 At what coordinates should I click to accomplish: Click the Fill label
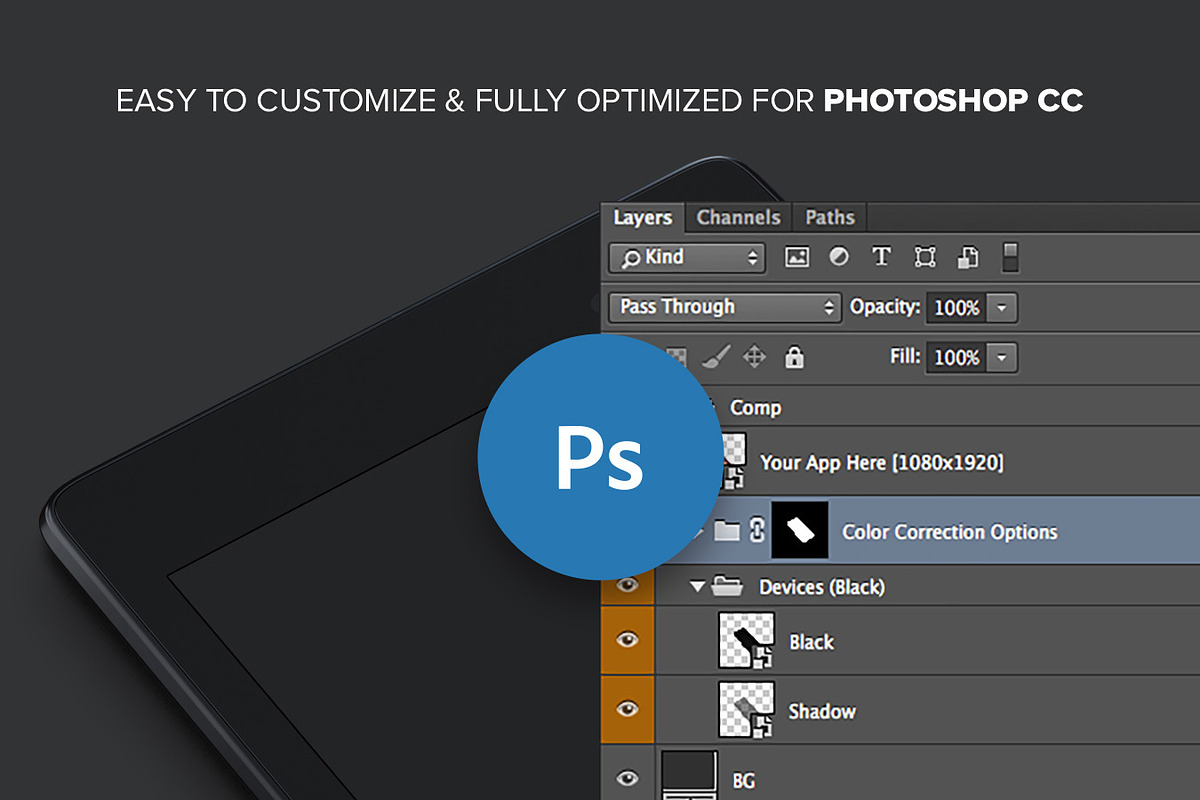pos(905,356)
